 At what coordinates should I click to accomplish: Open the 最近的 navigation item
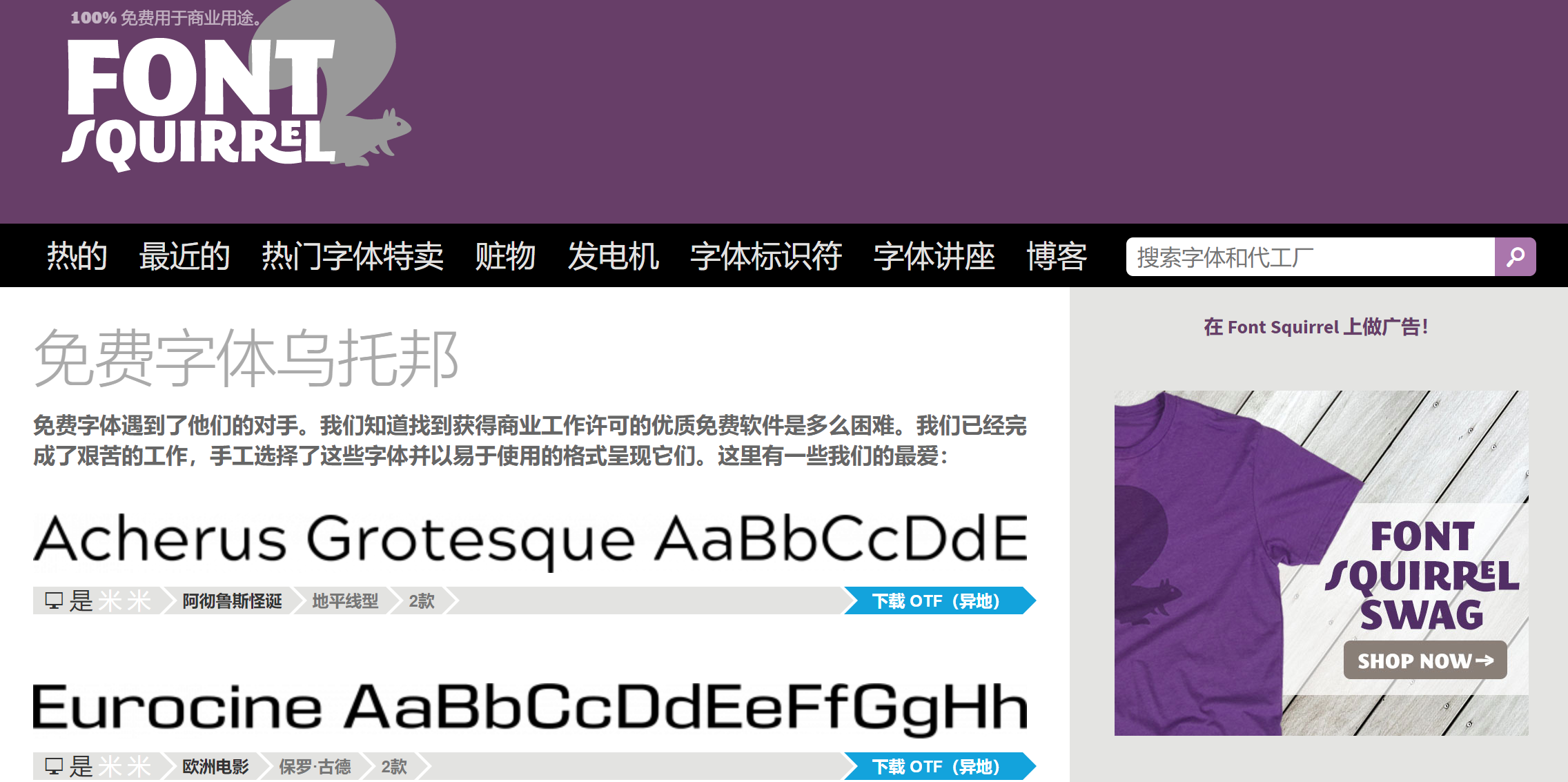(184, 256)
